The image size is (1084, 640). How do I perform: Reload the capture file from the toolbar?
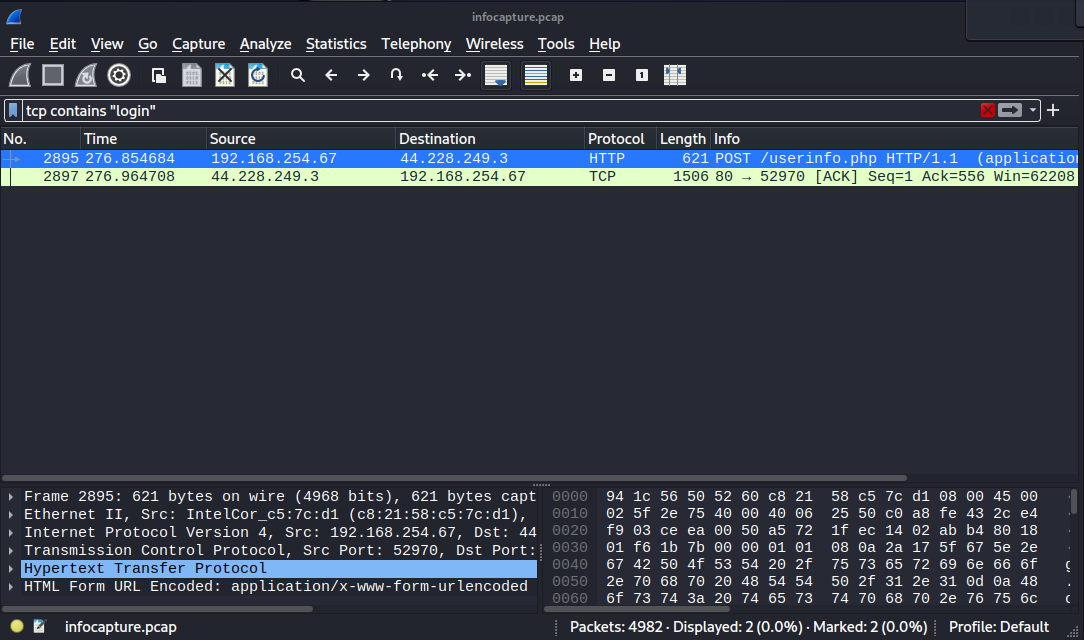pyautogui.click(x=258, y=75)
